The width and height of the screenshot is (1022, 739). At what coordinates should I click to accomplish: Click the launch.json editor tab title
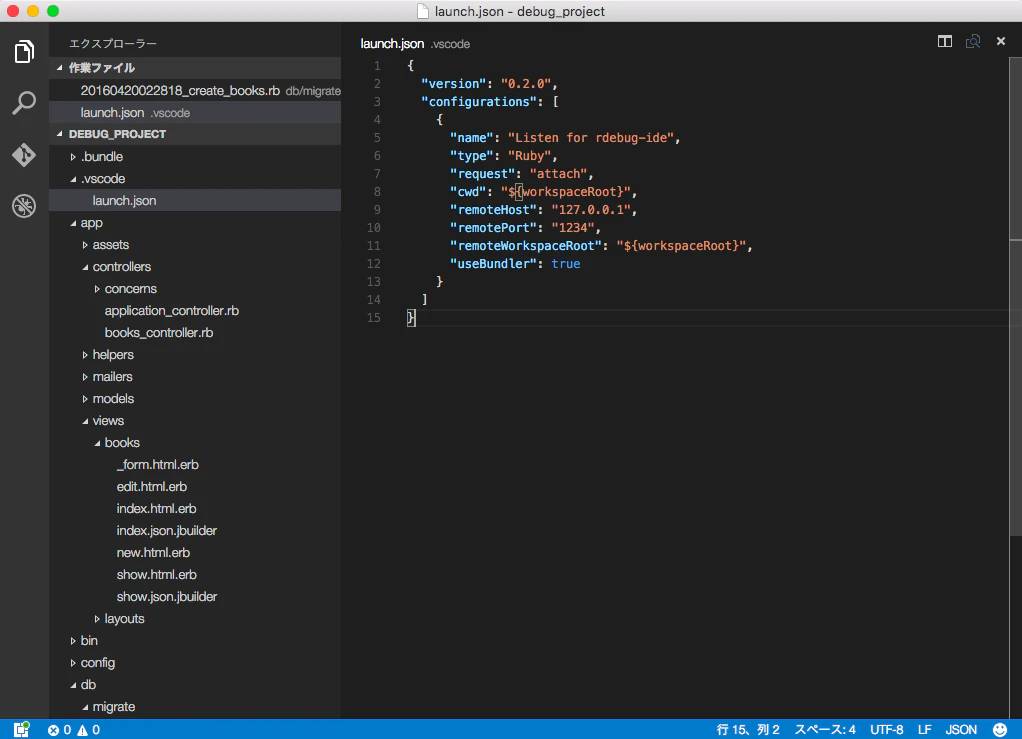click(x=392, y=44)
